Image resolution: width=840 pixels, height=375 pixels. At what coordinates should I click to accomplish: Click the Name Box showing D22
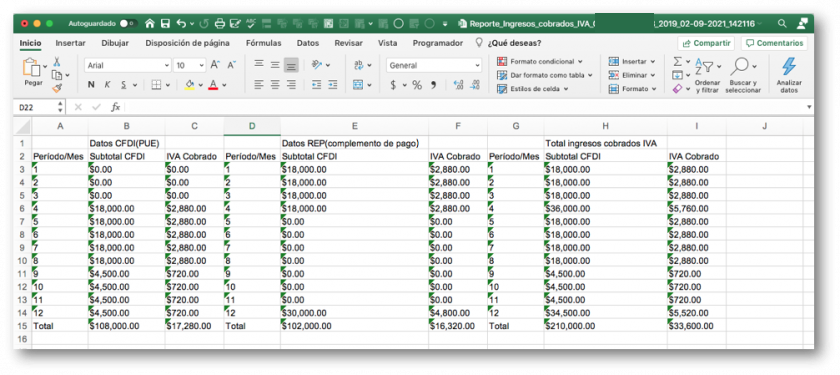36,107
